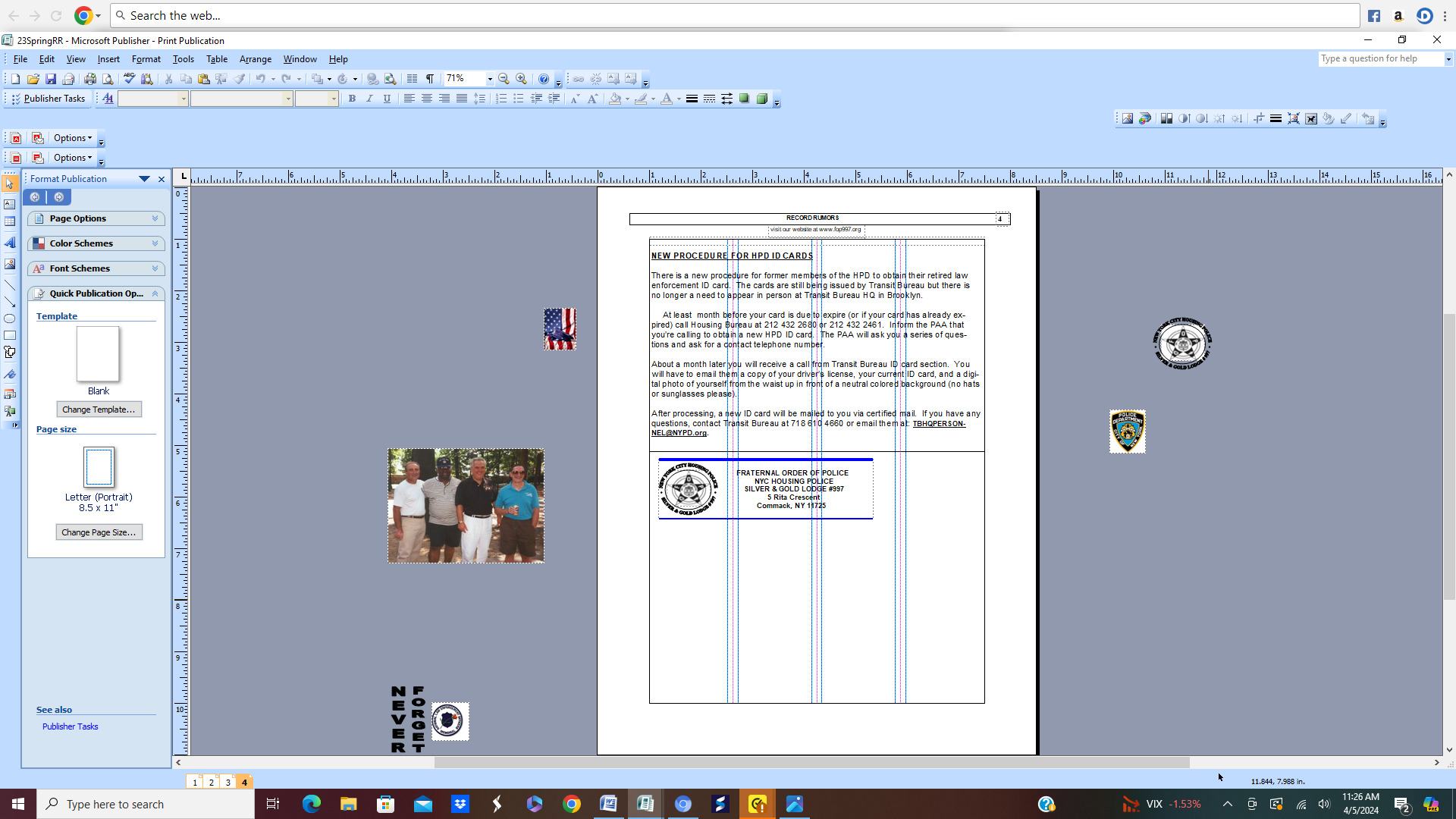The width and height of the screenshot is (1456, 819).
Task: Click the Type a question help box
Action: (1379, 58)
